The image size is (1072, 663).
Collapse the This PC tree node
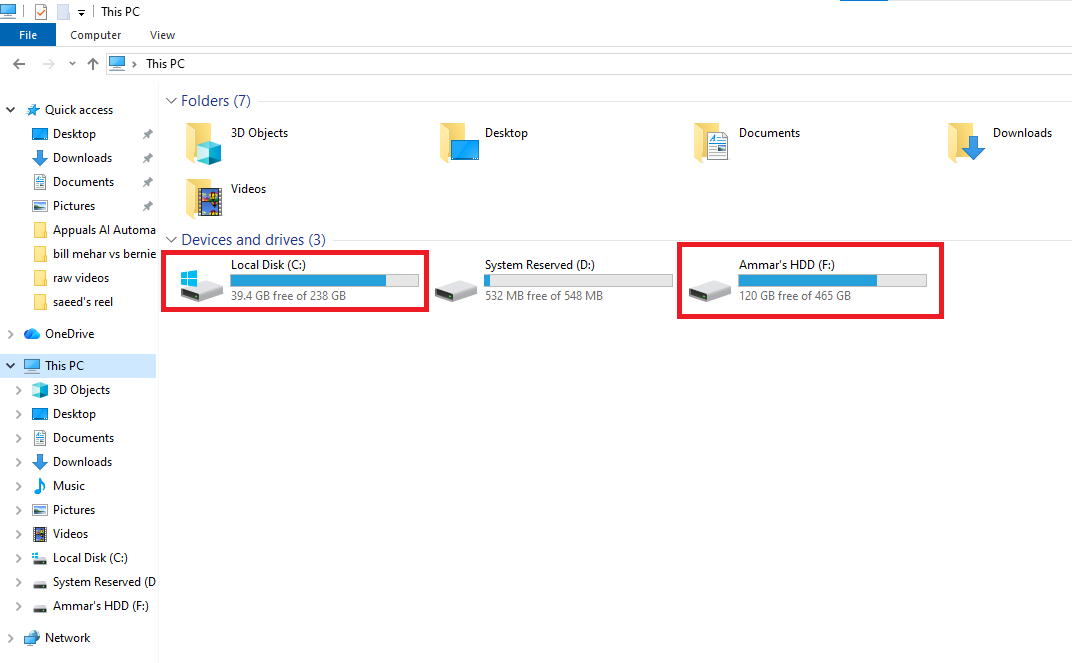point(10,366)
